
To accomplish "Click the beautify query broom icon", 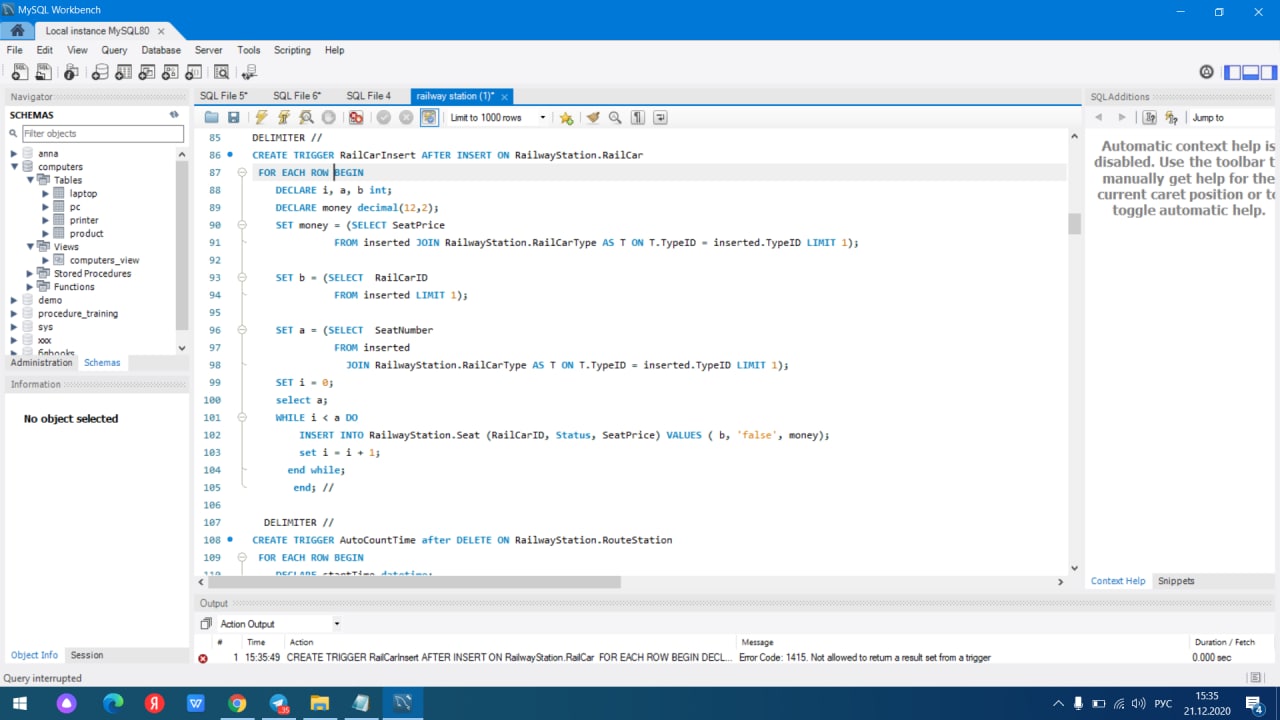I will (x=593, y=118).
